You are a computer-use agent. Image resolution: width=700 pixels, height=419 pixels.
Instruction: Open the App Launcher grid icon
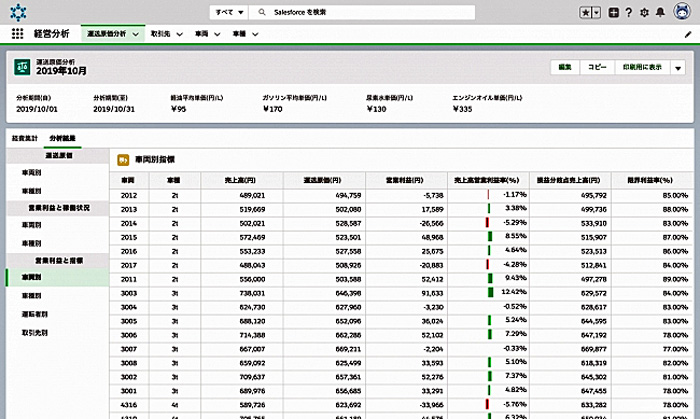[17, 34]
